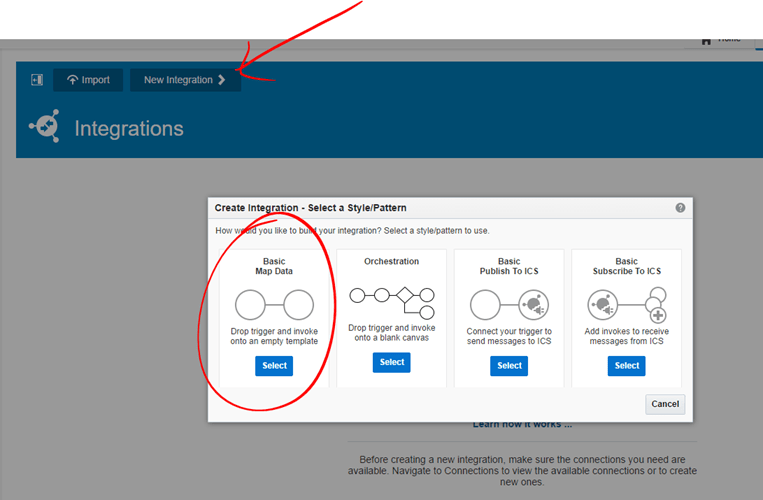Expand the New Integration chevron arrow
Screen dimensions: 763x500
(x=222, y=80)
